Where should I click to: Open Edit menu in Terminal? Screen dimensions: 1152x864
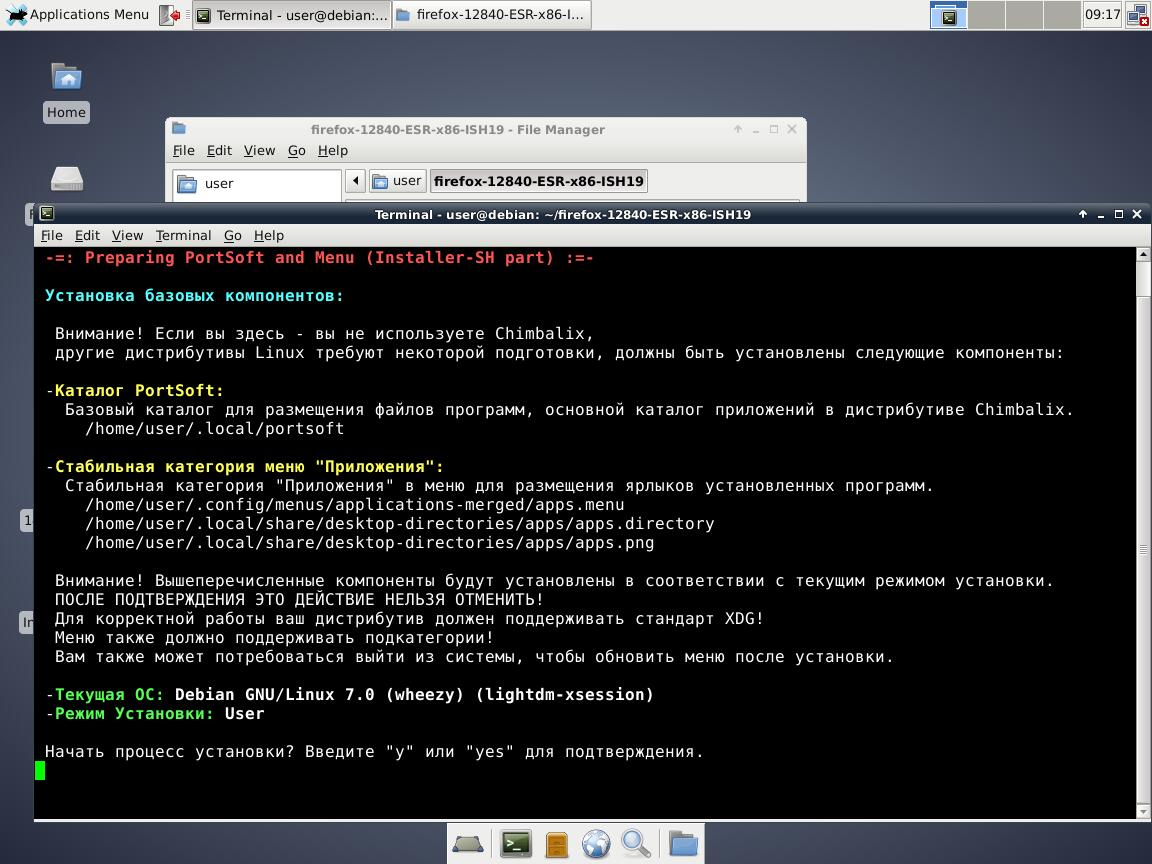pyautogui.click(x=87, y=235)
